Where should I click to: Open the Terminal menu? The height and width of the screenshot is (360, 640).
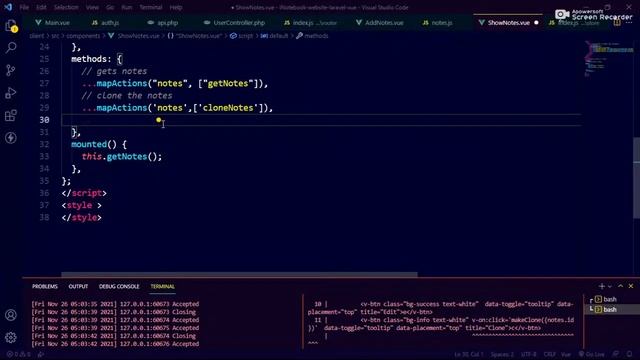[151, 7]
